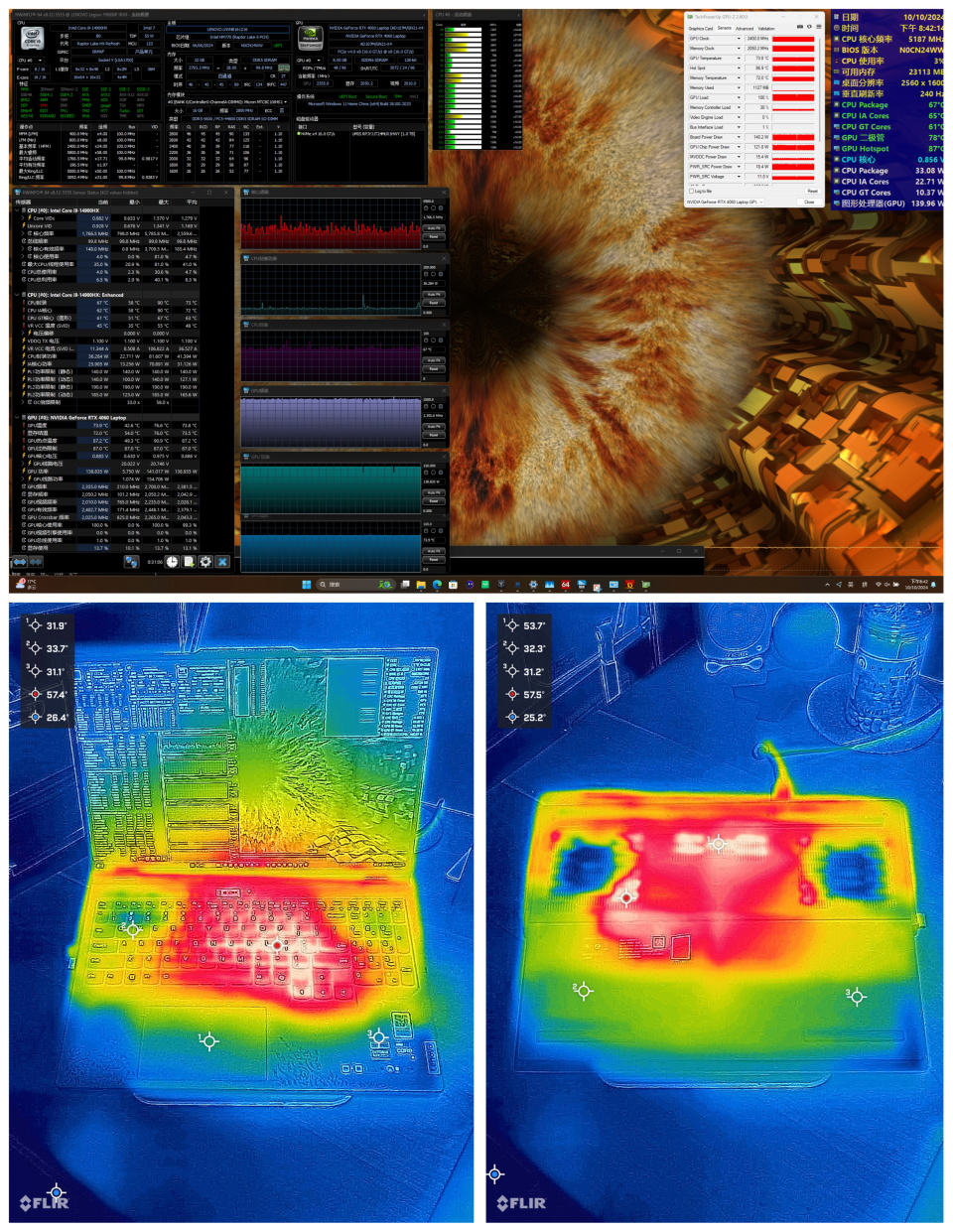
Task: Click the Intel Core i9 CPU logo
Action: tap(33, 39)
